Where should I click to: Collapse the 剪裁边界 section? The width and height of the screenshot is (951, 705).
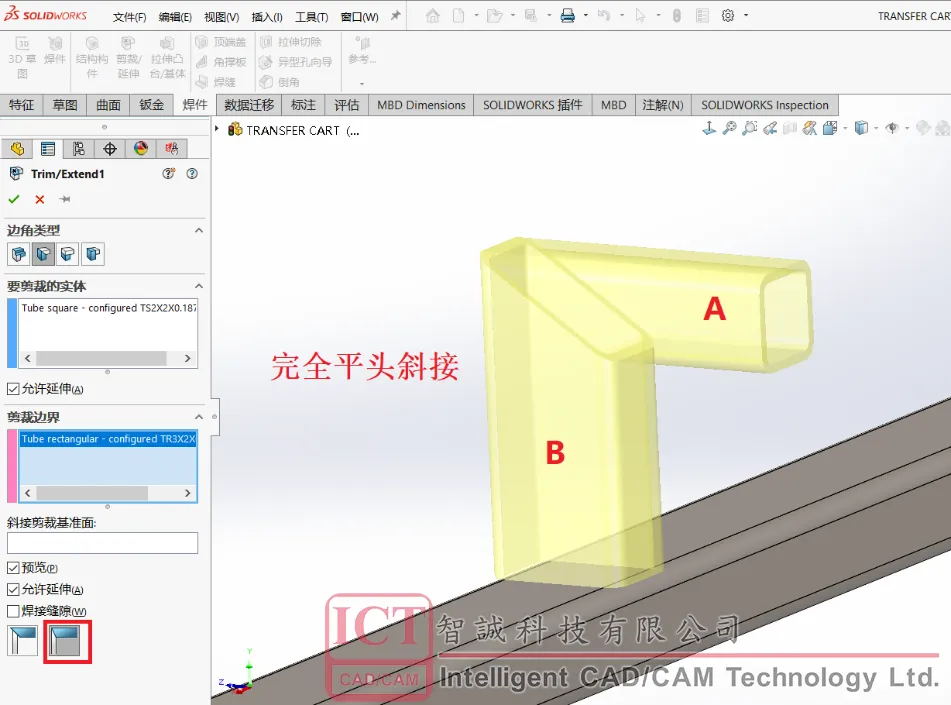coord(198,417)
